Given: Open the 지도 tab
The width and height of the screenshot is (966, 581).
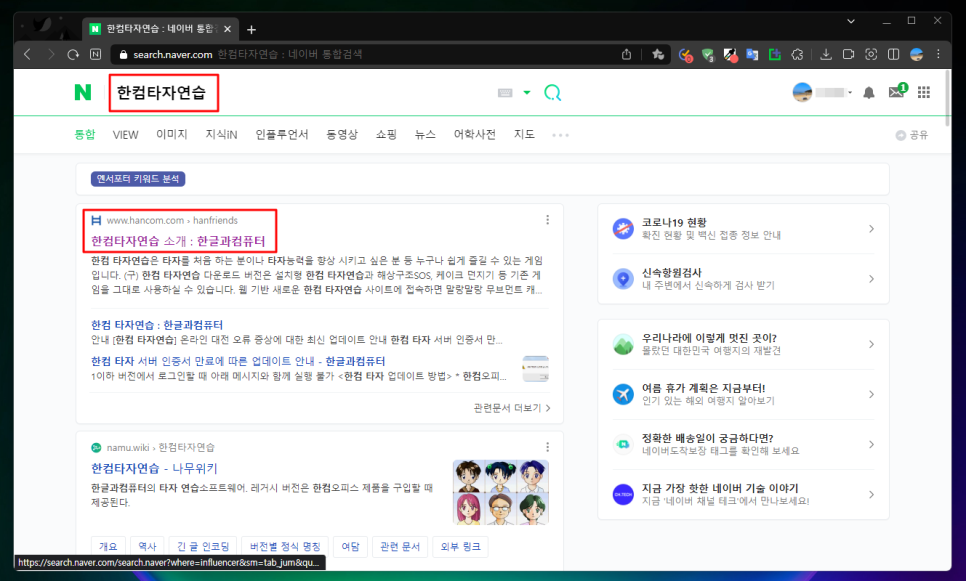Looking at the screenshot, I should (524, 134).
